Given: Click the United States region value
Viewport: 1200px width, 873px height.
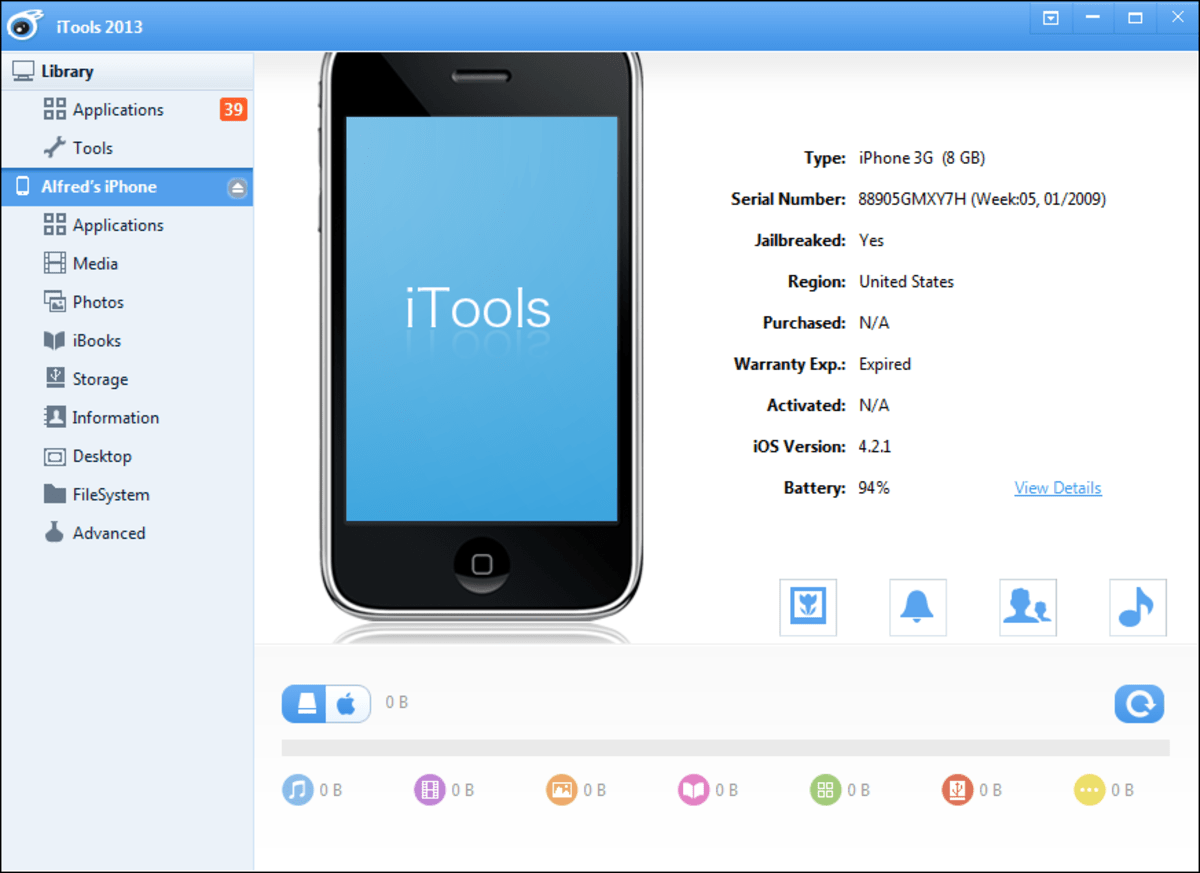Looking at the screenshot, I should pos(906,282).
